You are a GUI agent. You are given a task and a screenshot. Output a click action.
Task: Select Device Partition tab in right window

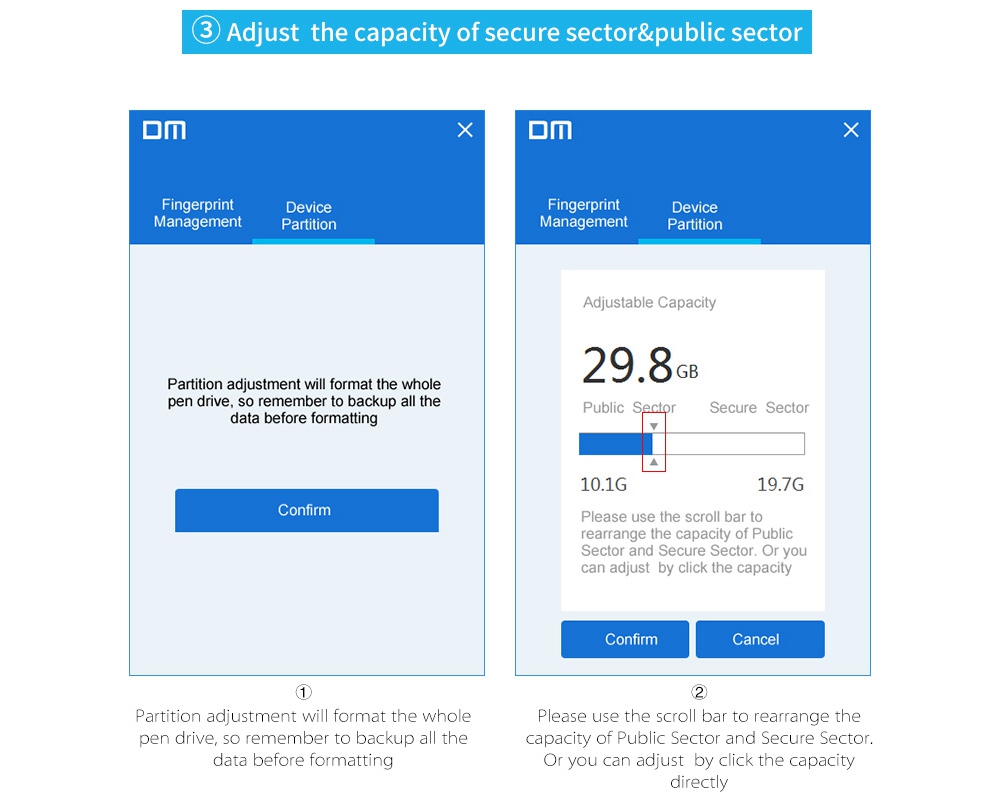[695, 216]
